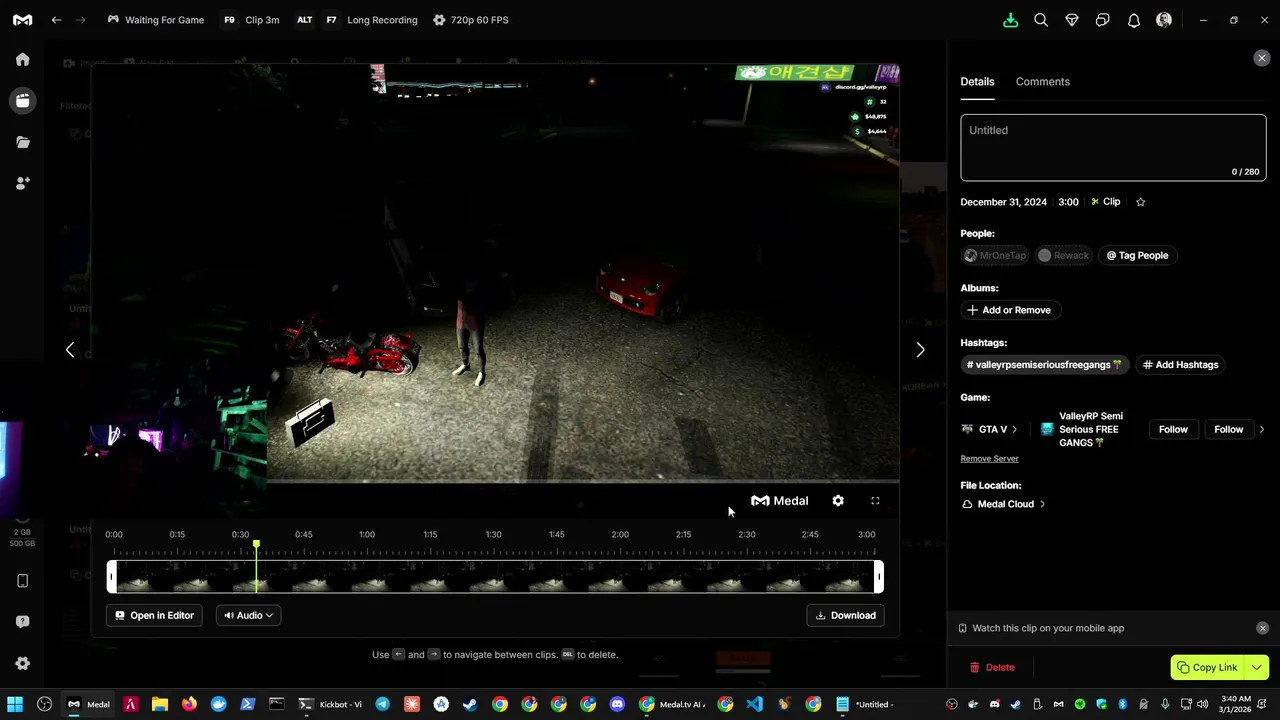Image resolution: width=1280 pixels, height=720 pixels.
Task: Open ValleyRP Semi Serious server link
Action: point(1083,429)
